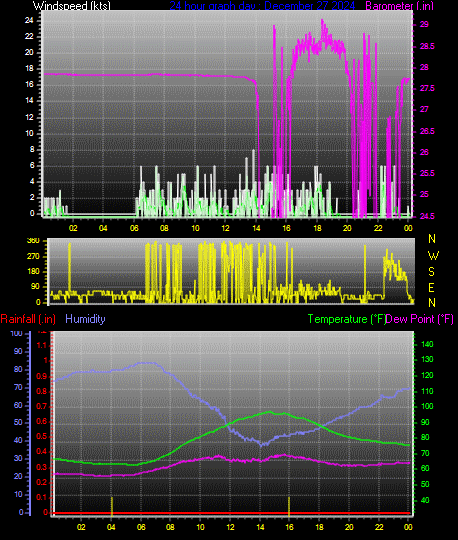Click the 140 value on temperature axis

[x=427, y=344]
